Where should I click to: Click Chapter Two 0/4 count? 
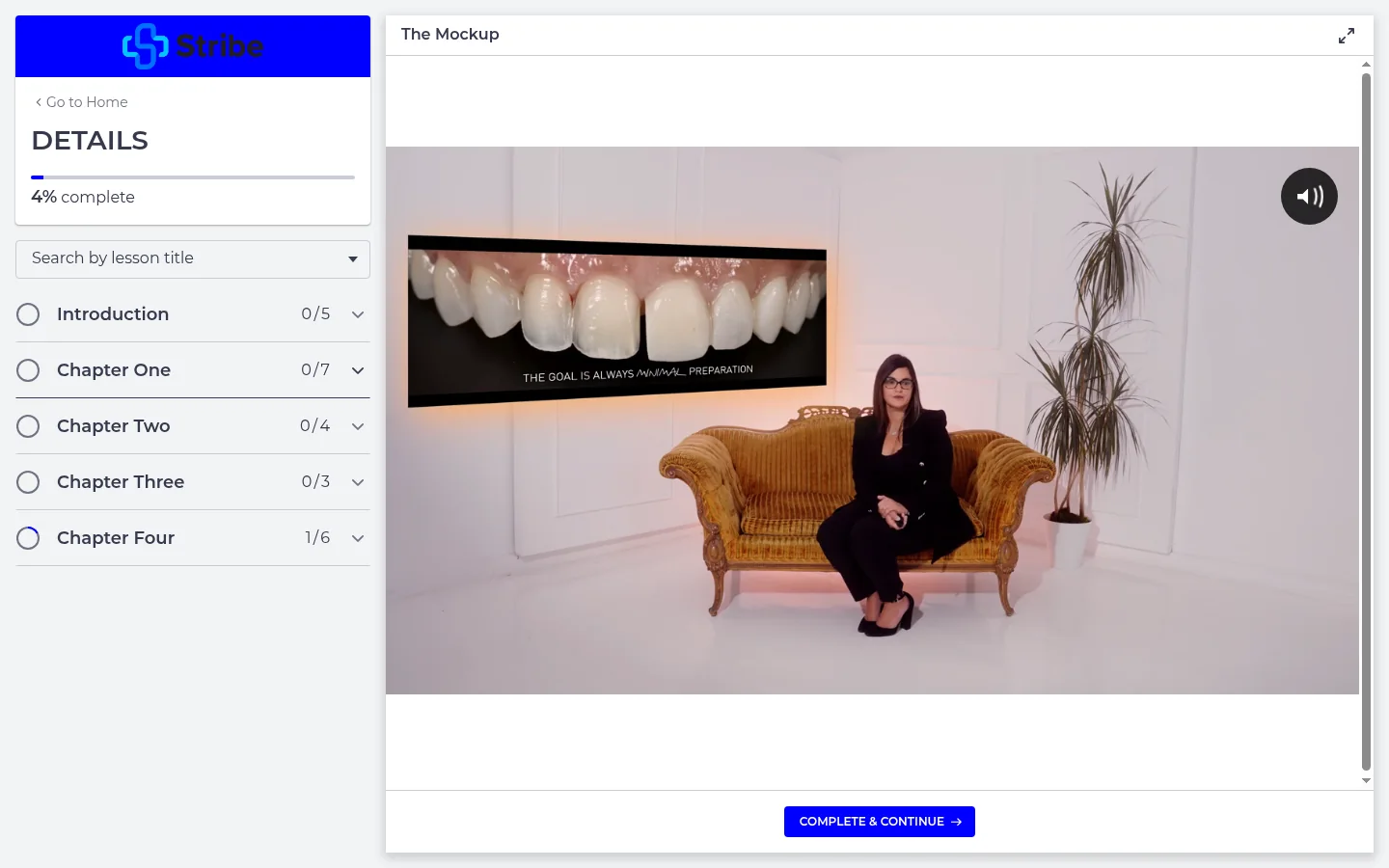coord(314,426)
